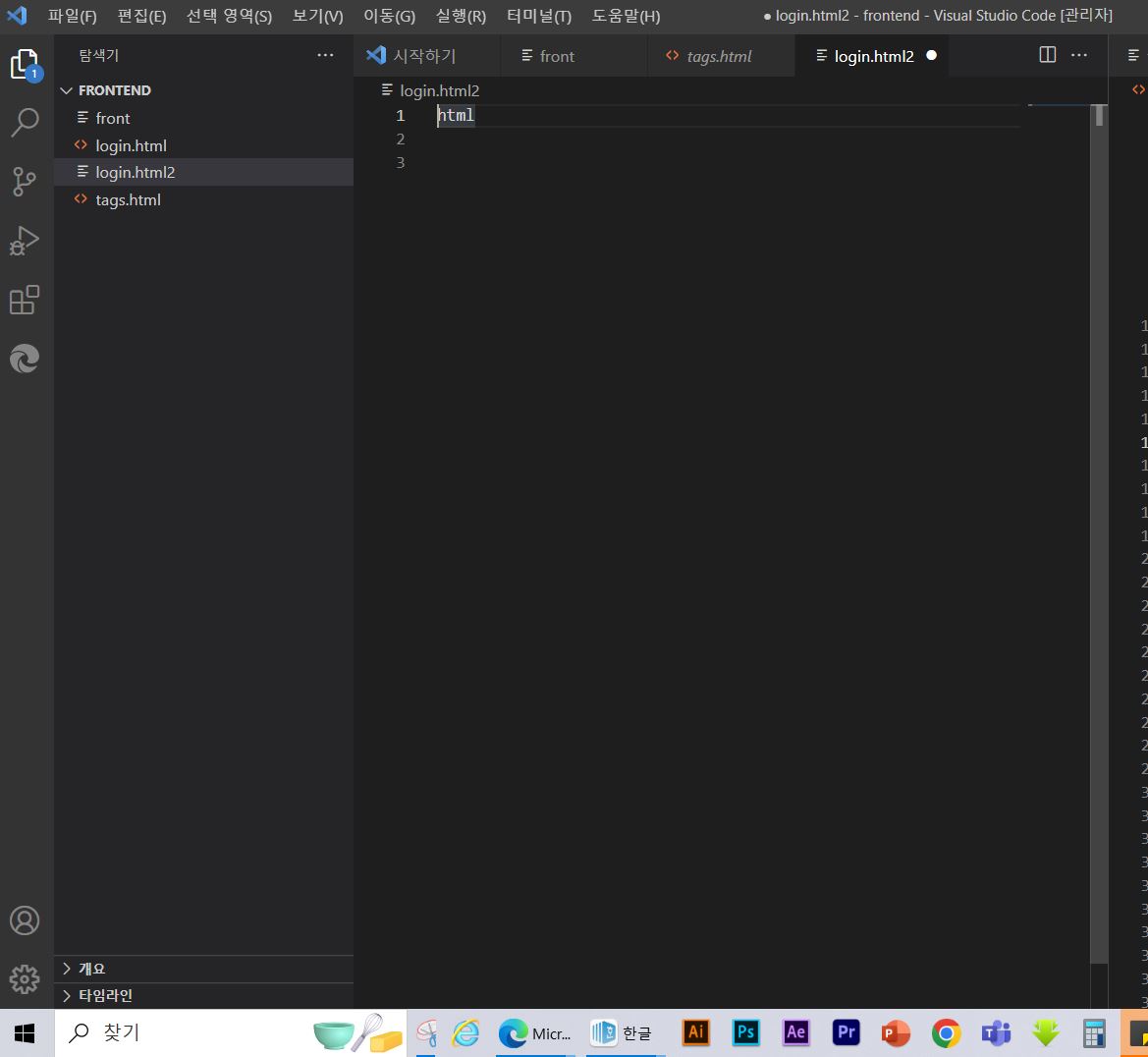1148x1057 pixels.
Task: Launch PowerPoint from taskbar
Action: [x=896, y=1033]
